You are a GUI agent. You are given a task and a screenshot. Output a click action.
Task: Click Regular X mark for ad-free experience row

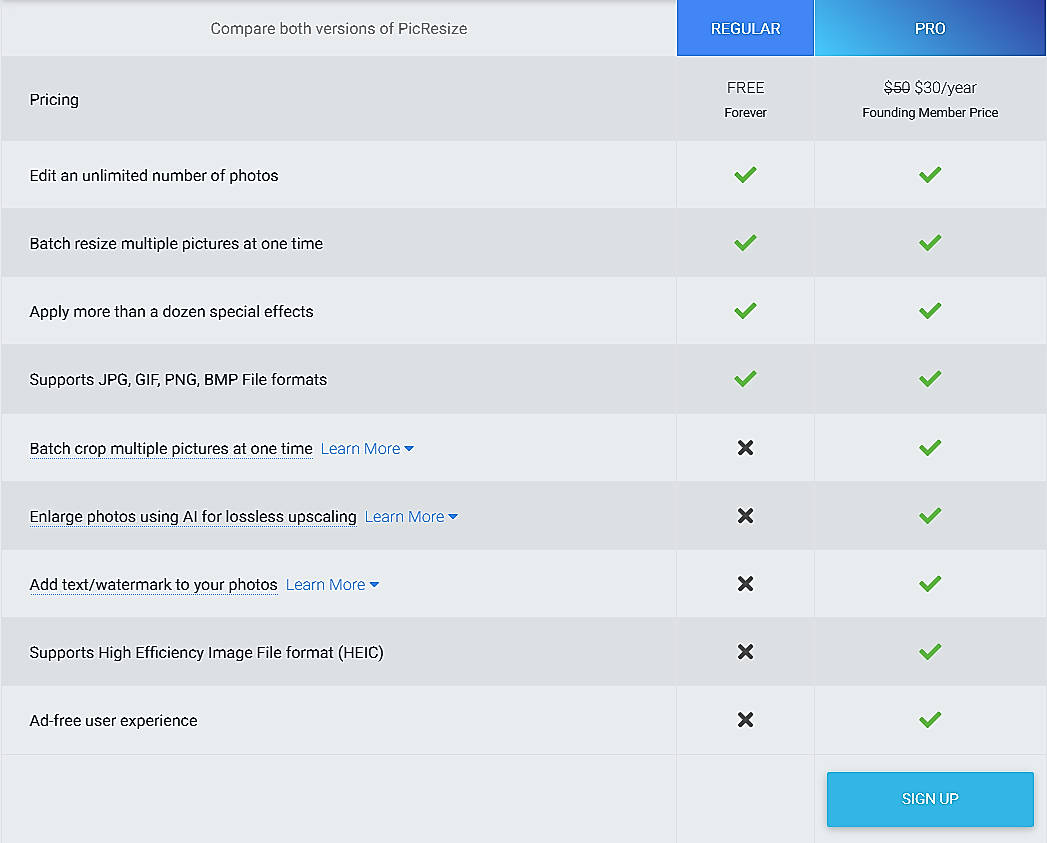tap(745, 720)
